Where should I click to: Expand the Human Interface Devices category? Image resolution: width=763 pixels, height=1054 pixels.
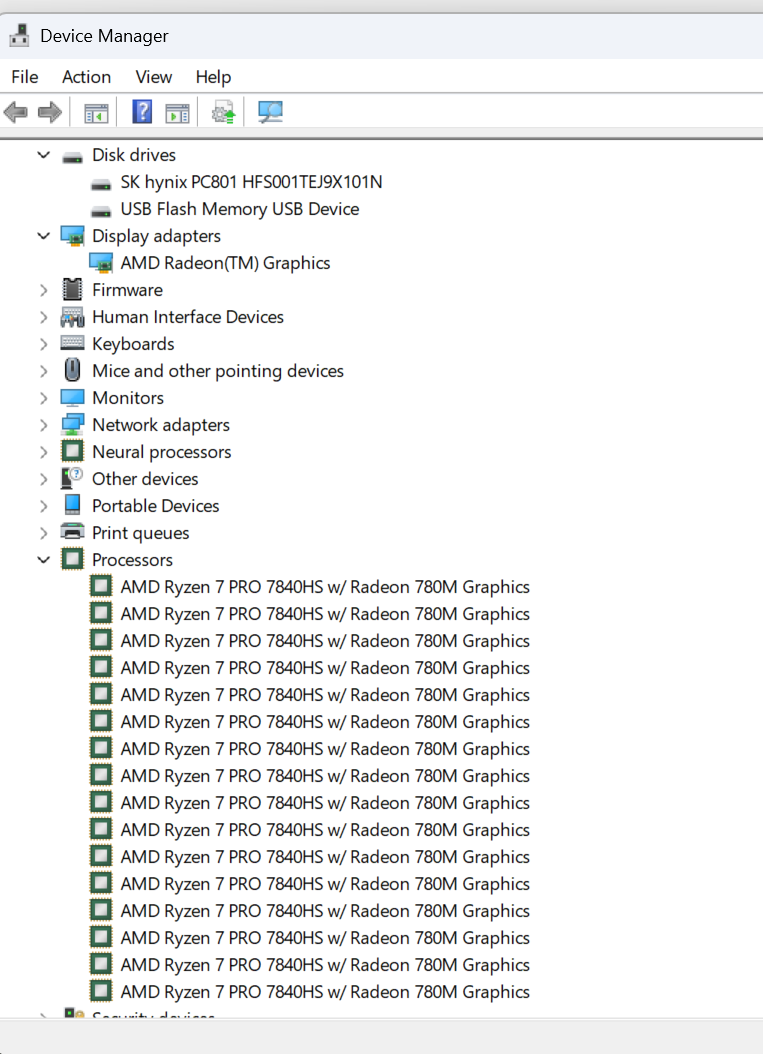44,317
